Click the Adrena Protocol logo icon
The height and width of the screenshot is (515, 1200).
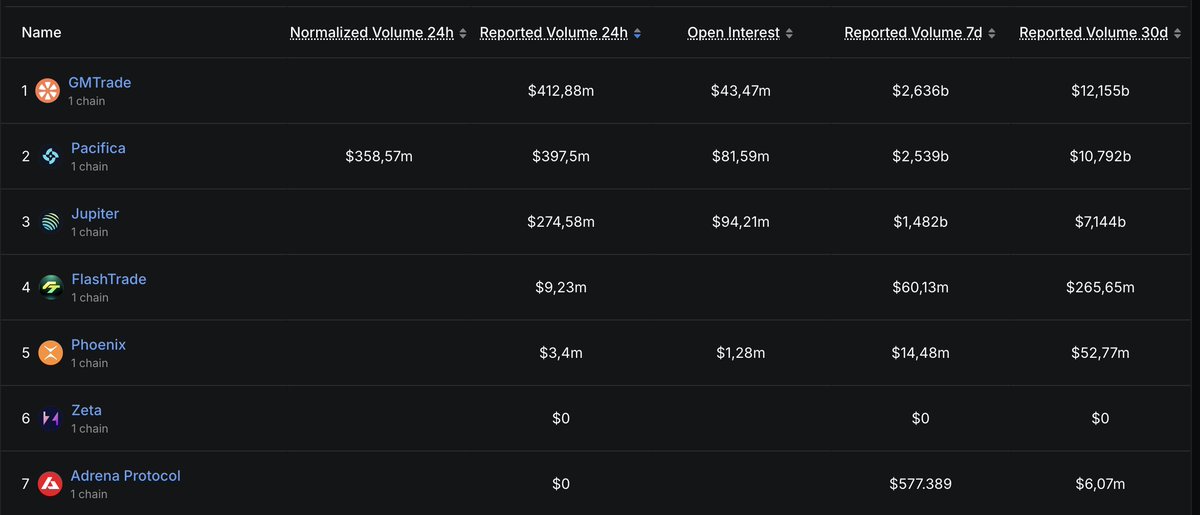51,484
